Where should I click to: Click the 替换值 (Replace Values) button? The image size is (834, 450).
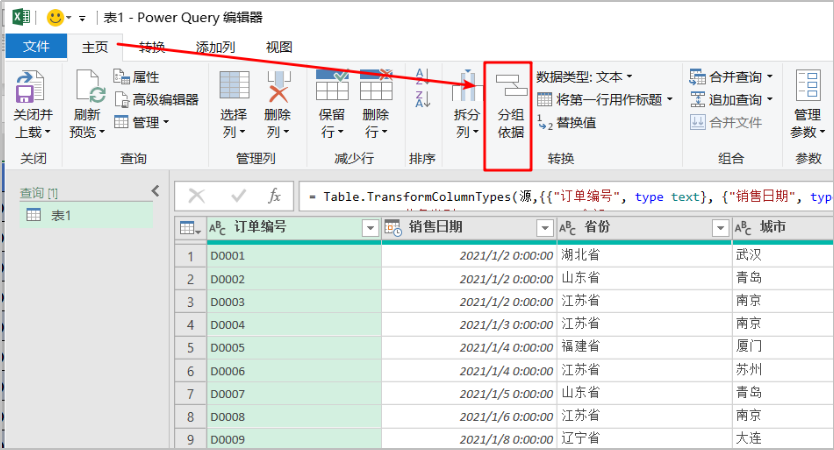click(567, 122)
